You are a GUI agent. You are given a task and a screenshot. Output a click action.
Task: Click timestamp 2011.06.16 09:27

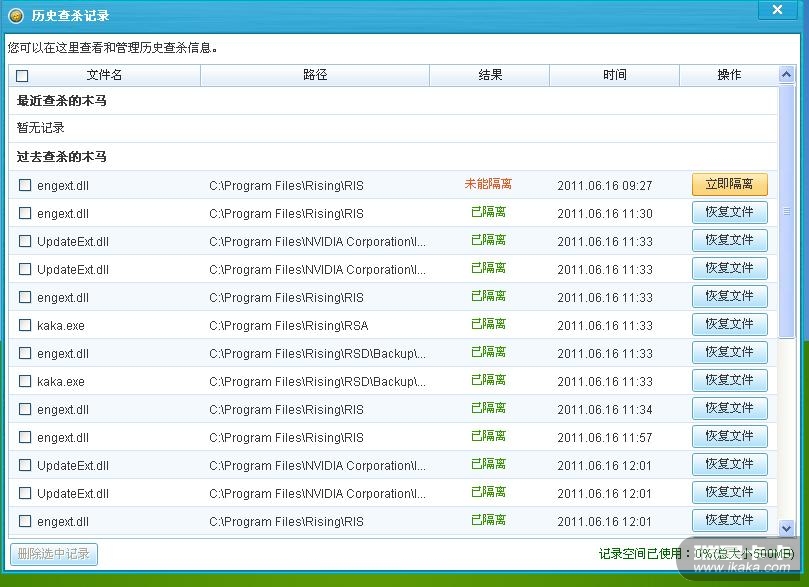tap(605, 186)
